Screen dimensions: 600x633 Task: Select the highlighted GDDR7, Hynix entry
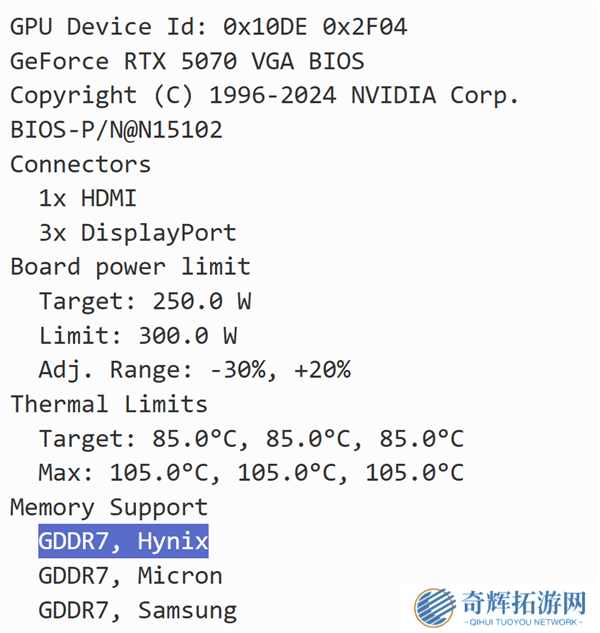pyautogui.click(x=123, y=542)
